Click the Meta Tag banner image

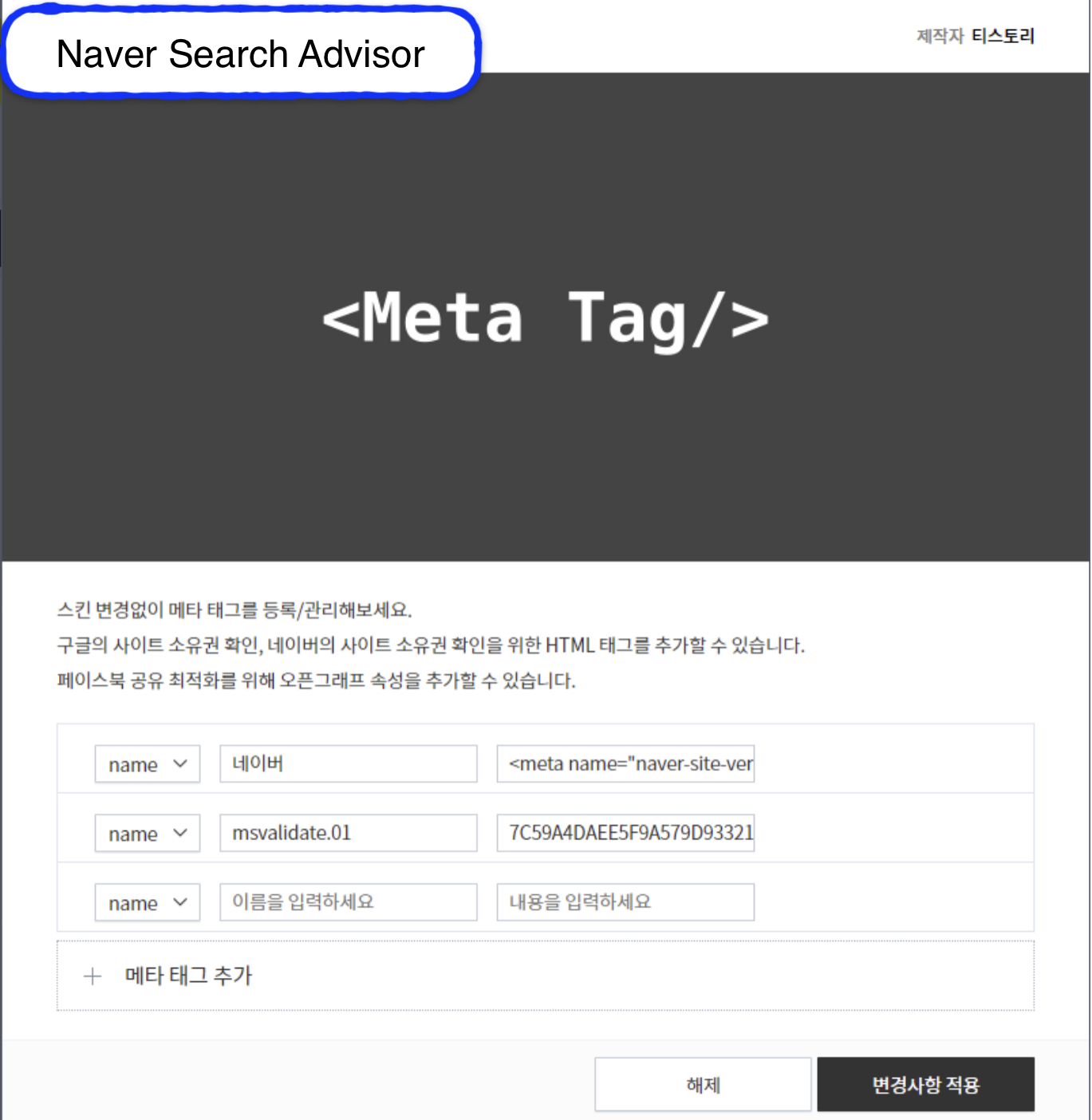click(x=546, y=317)
